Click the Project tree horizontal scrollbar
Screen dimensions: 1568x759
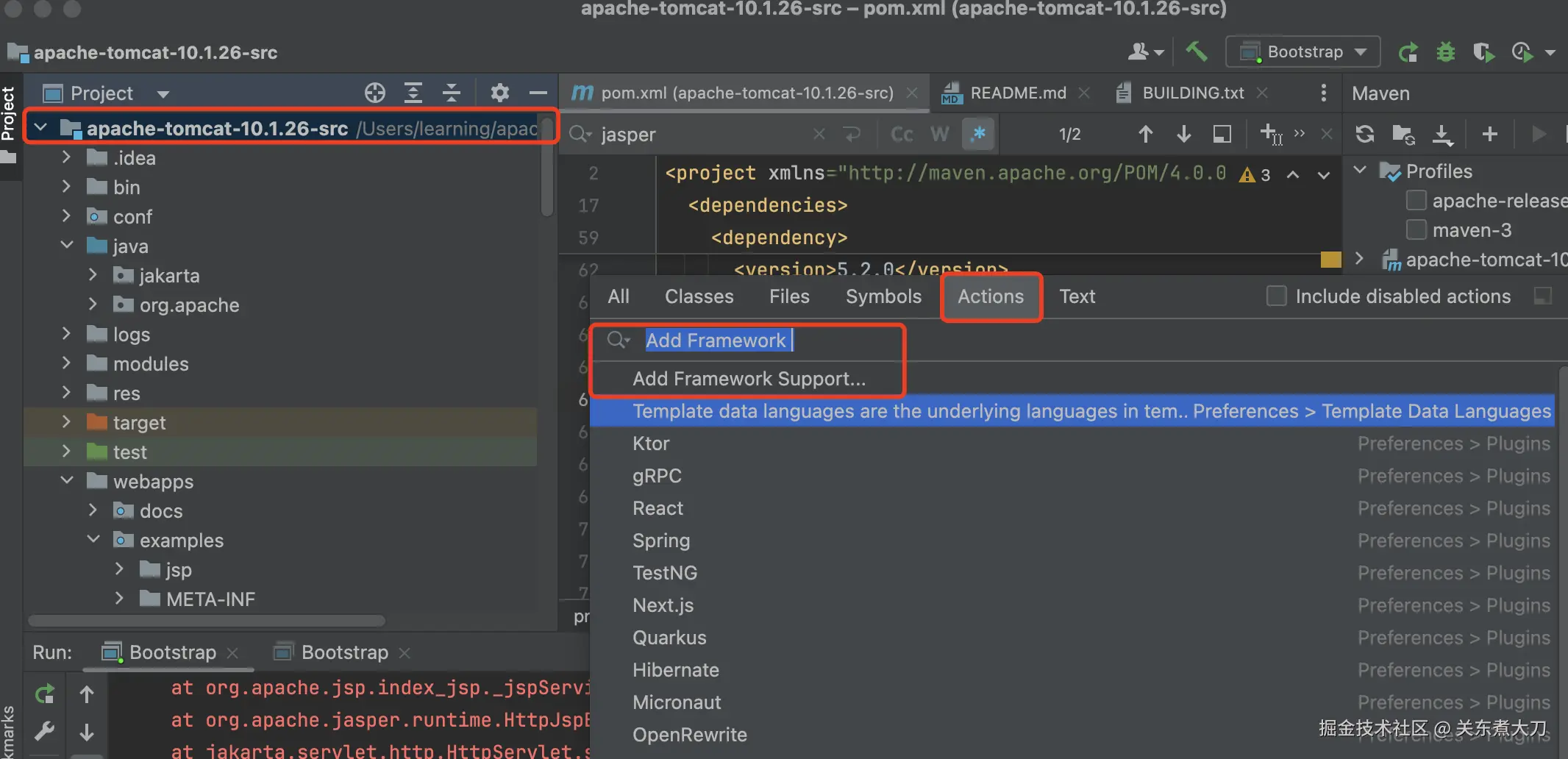pyautogui.click(x=206, y=621)
